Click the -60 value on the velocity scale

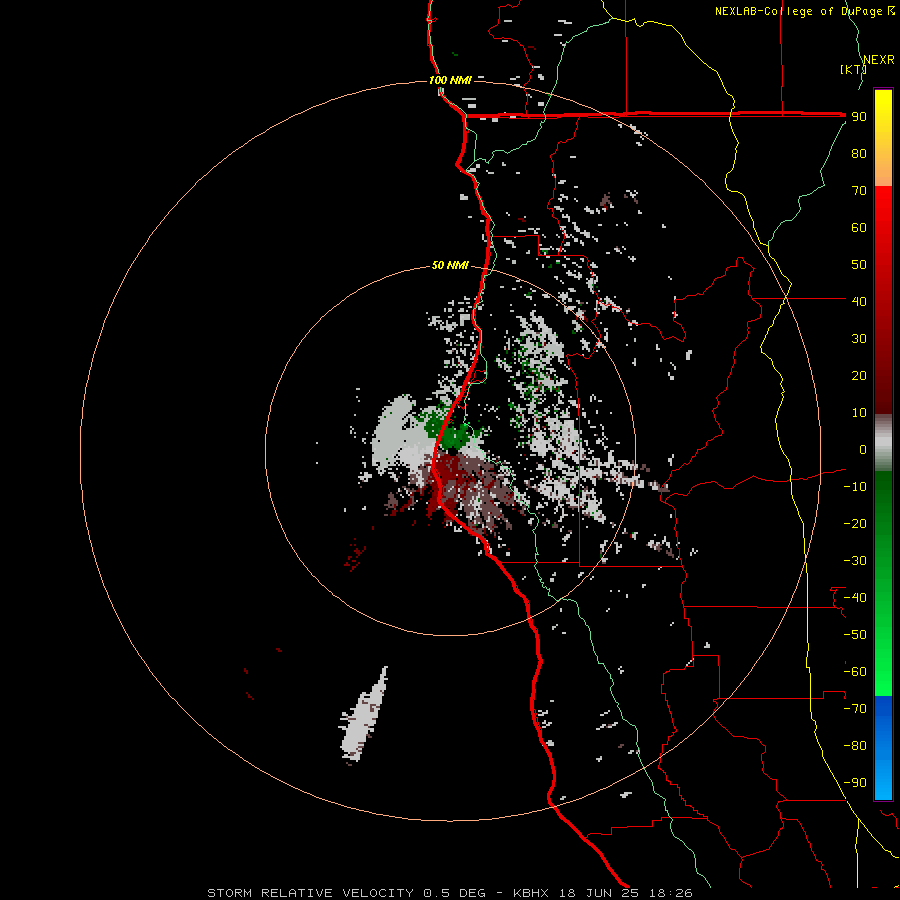click(x=855, y=672)
